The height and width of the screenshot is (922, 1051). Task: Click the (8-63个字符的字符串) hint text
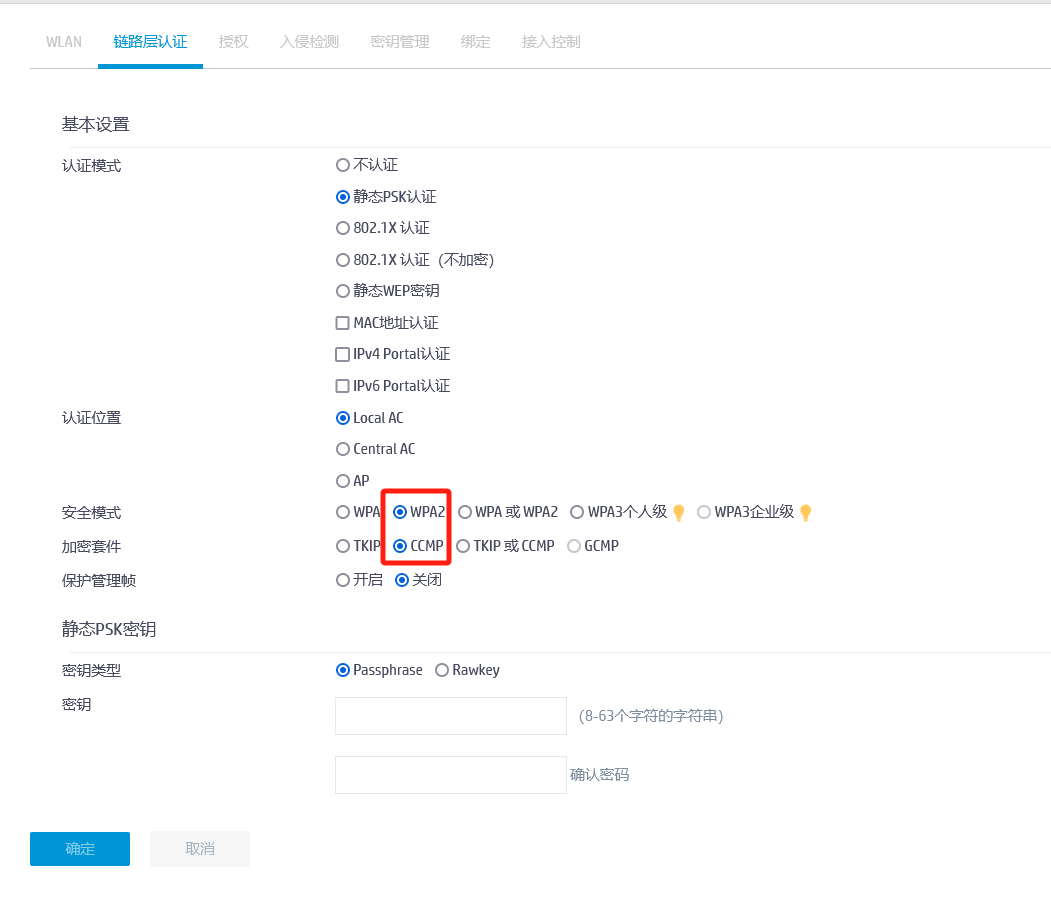[x=651, y=716]
